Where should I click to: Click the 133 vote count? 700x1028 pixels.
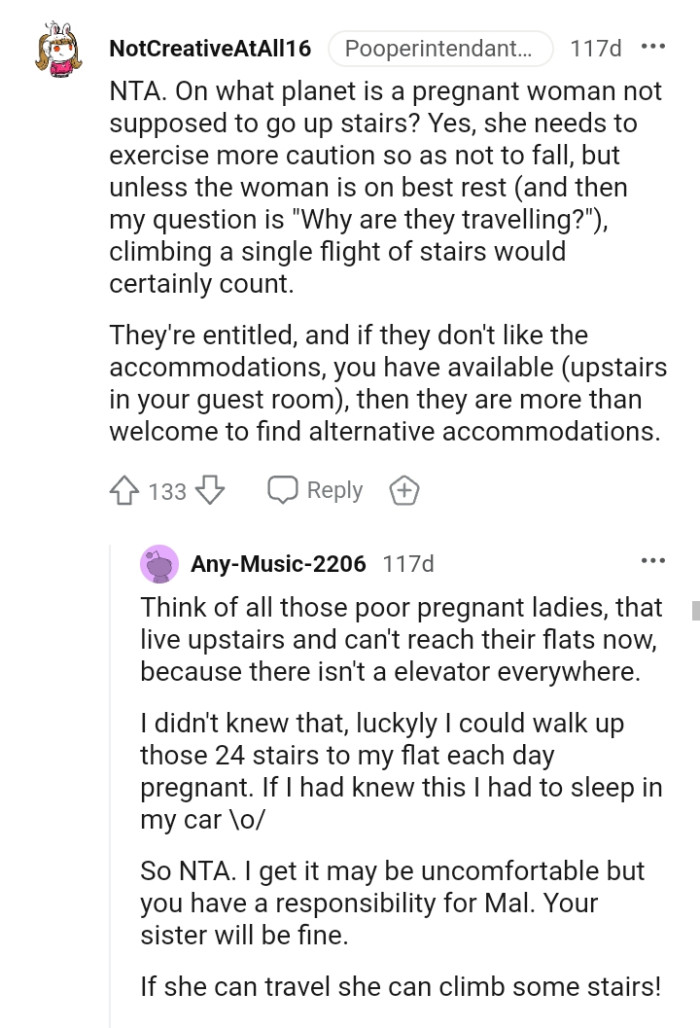click(x=167, y=491)
